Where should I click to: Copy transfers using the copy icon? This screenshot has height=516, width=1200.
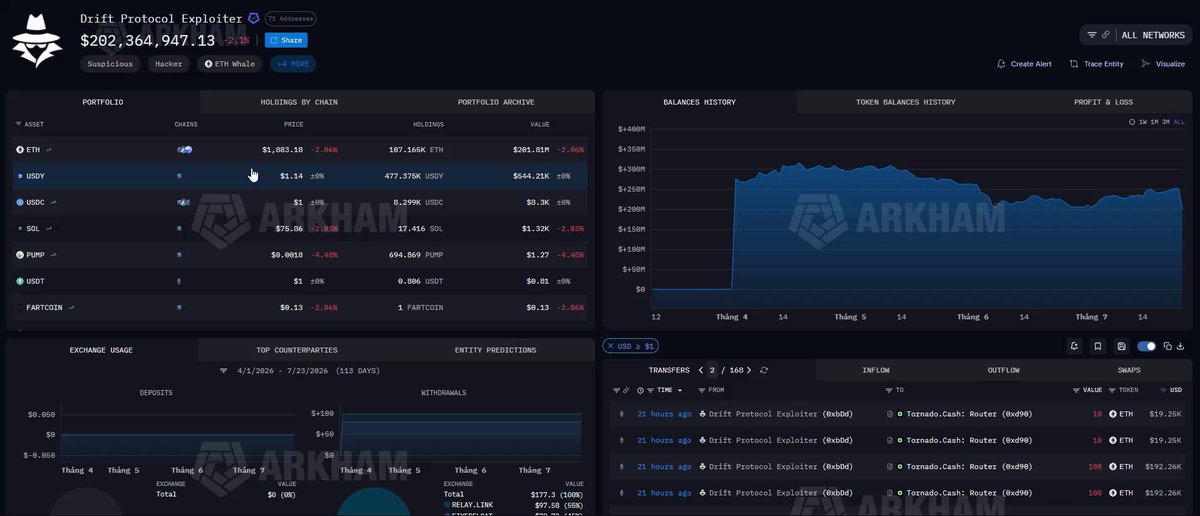coord(1167,346)
